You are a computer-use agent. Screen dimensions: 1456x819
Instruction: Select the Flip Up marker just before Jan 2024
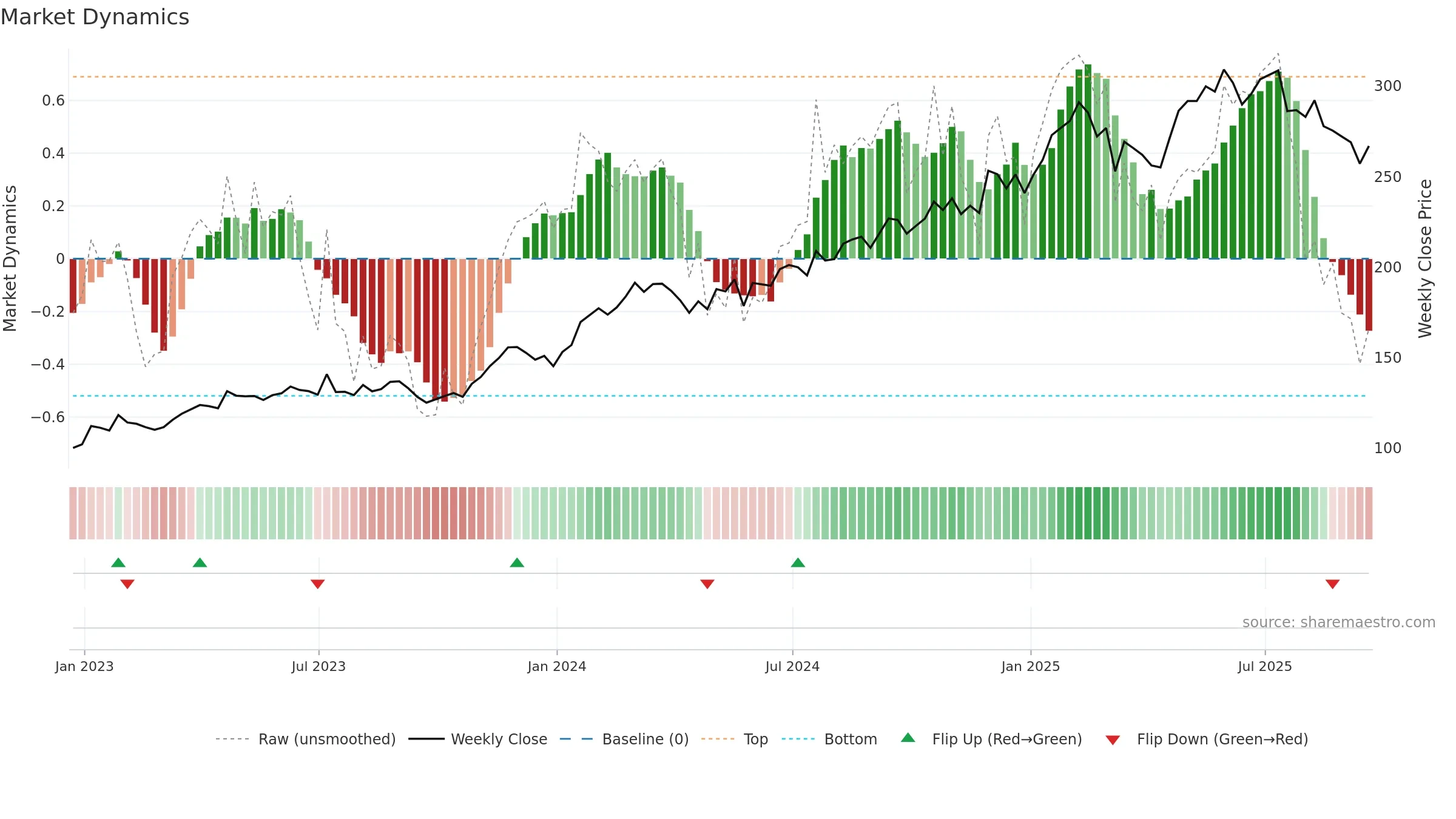click(x=517, y=562)
